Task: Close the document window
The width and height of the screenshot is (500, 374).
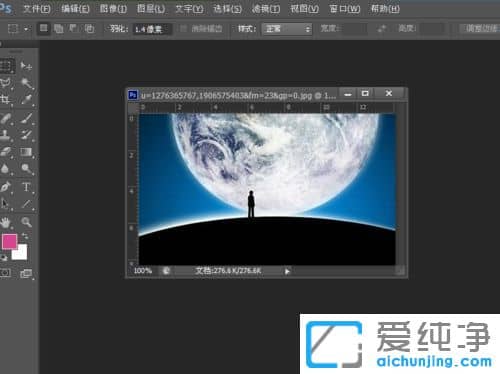Action: click(389, 93)
